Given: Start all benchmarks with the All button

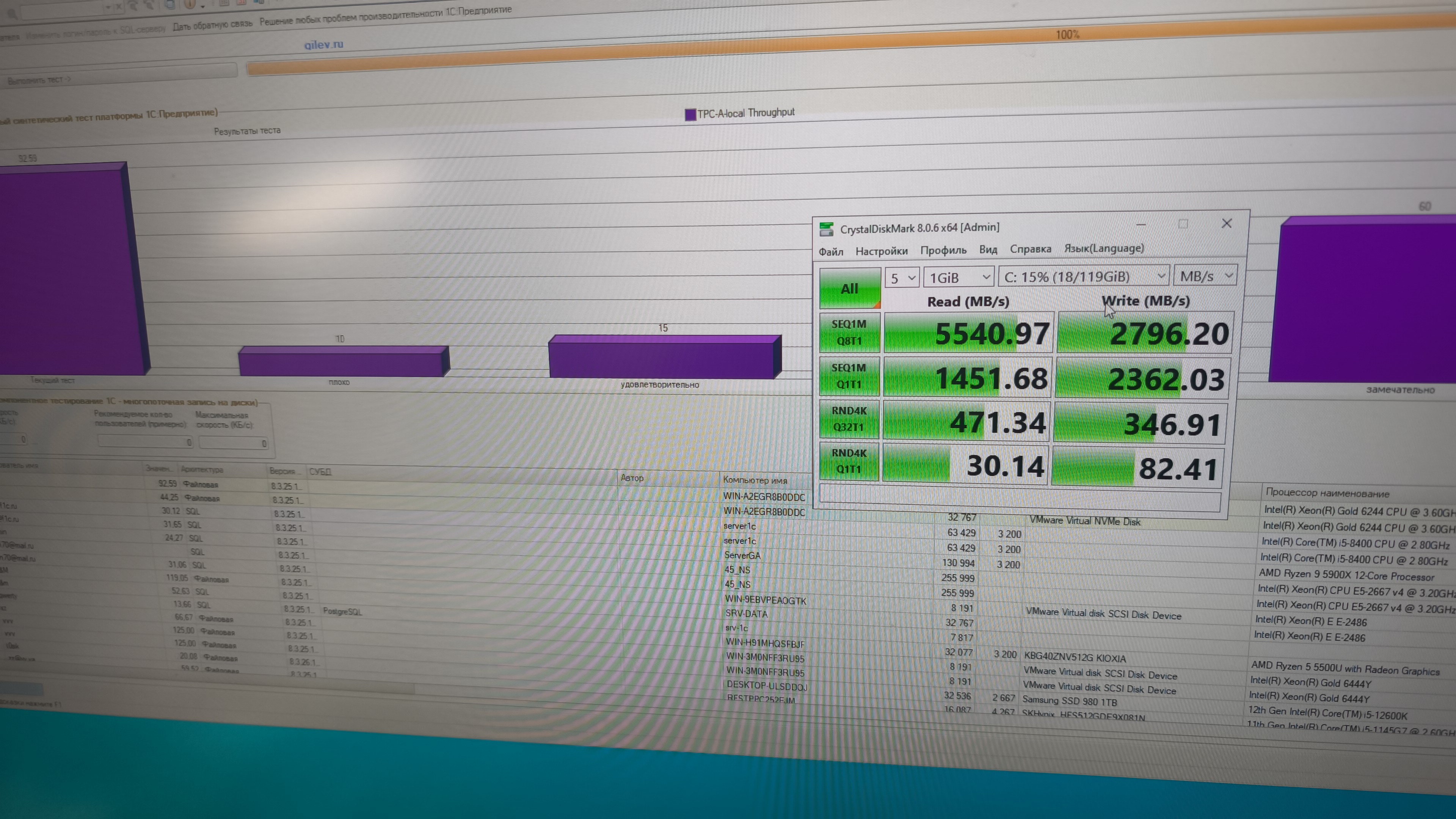Looking at the screenshot, I should point(849,288).
